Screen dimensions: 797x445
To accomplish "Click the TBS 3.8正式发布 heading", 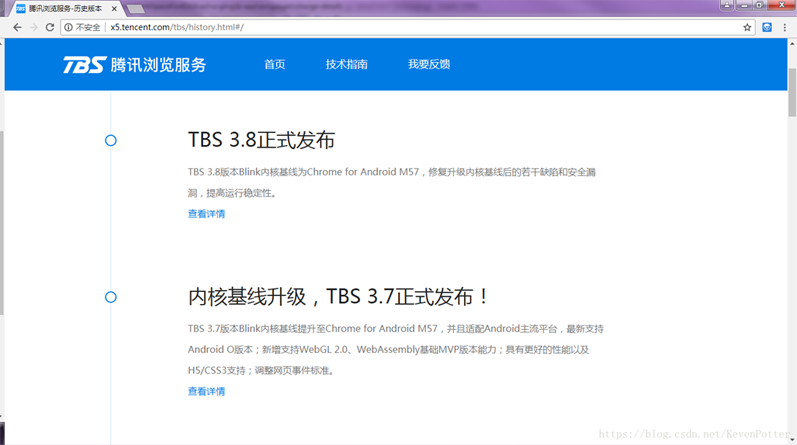I will [261, 140].
